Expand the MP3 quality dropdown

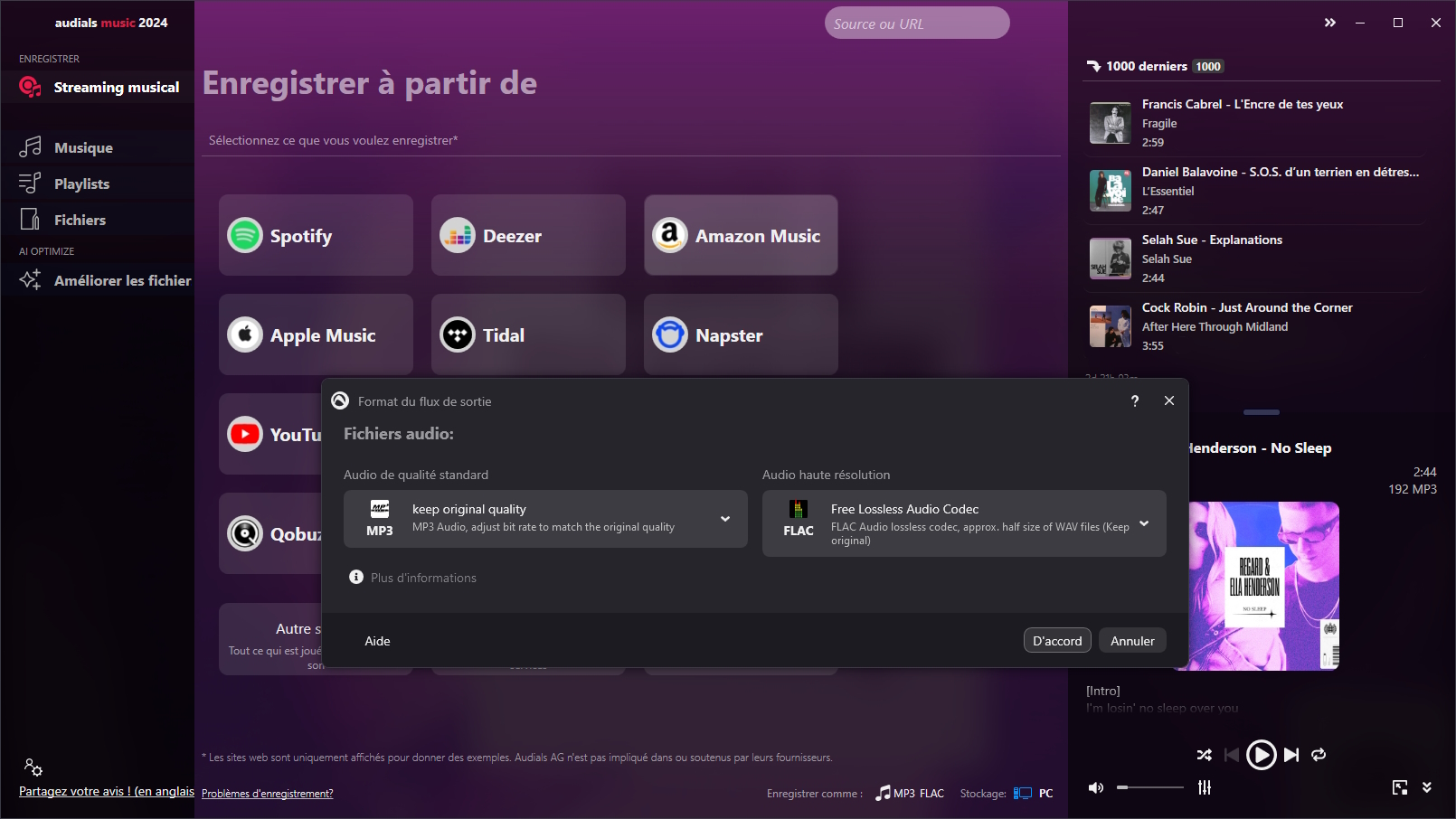point(725,519)
